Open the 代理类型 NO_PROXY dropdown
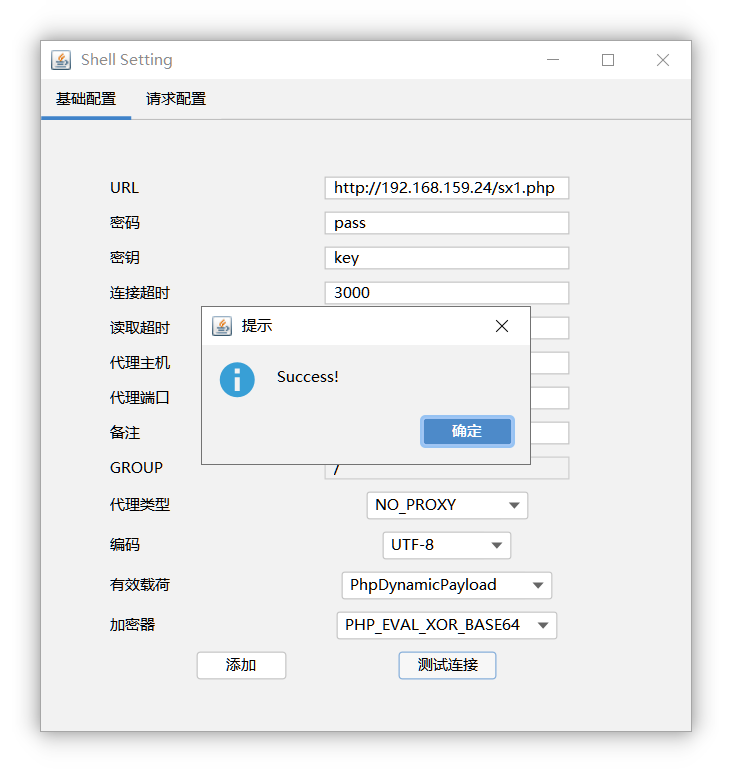732x772 pixels. [x=447, y=505]
